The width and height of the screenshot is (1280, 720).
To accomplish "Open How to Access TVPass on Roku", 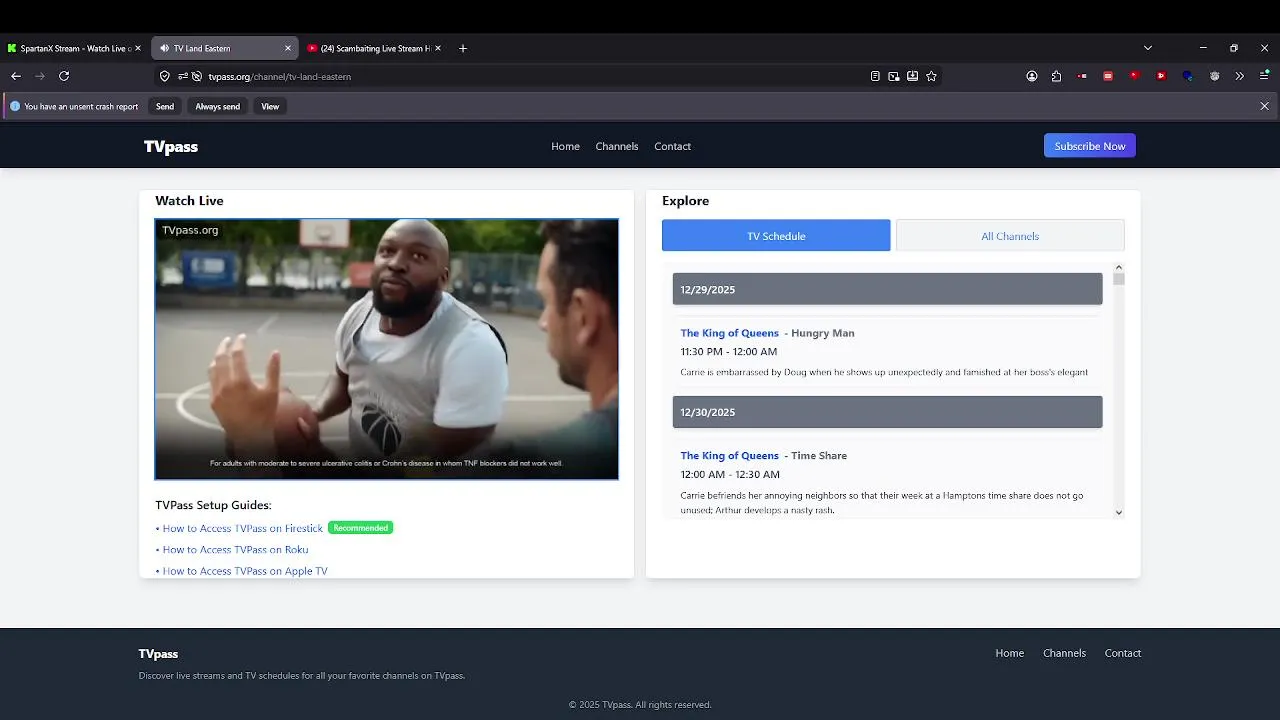I will 235,550.
